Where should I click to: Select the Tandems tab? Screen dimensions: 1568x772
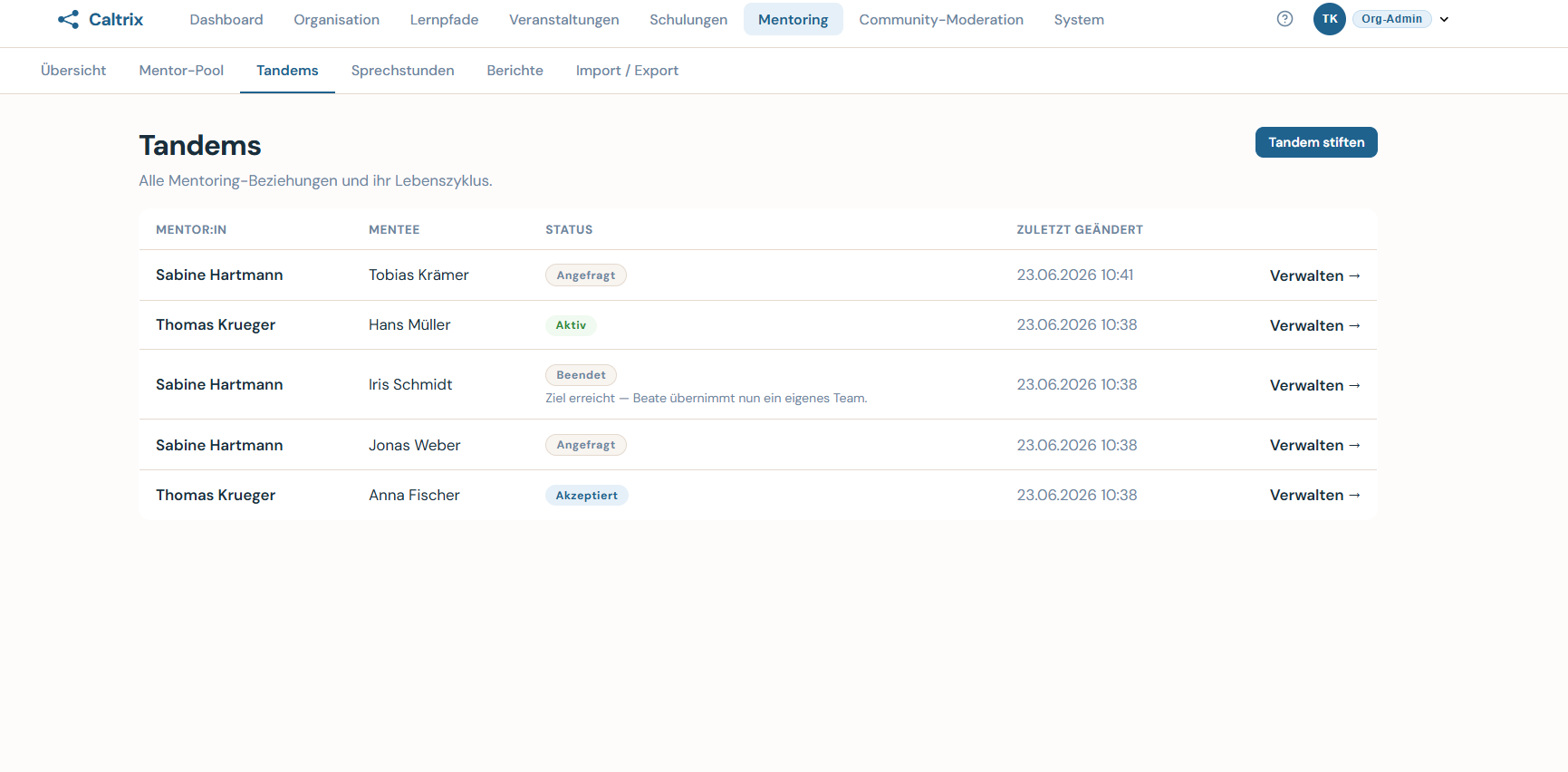click(287, 71)
